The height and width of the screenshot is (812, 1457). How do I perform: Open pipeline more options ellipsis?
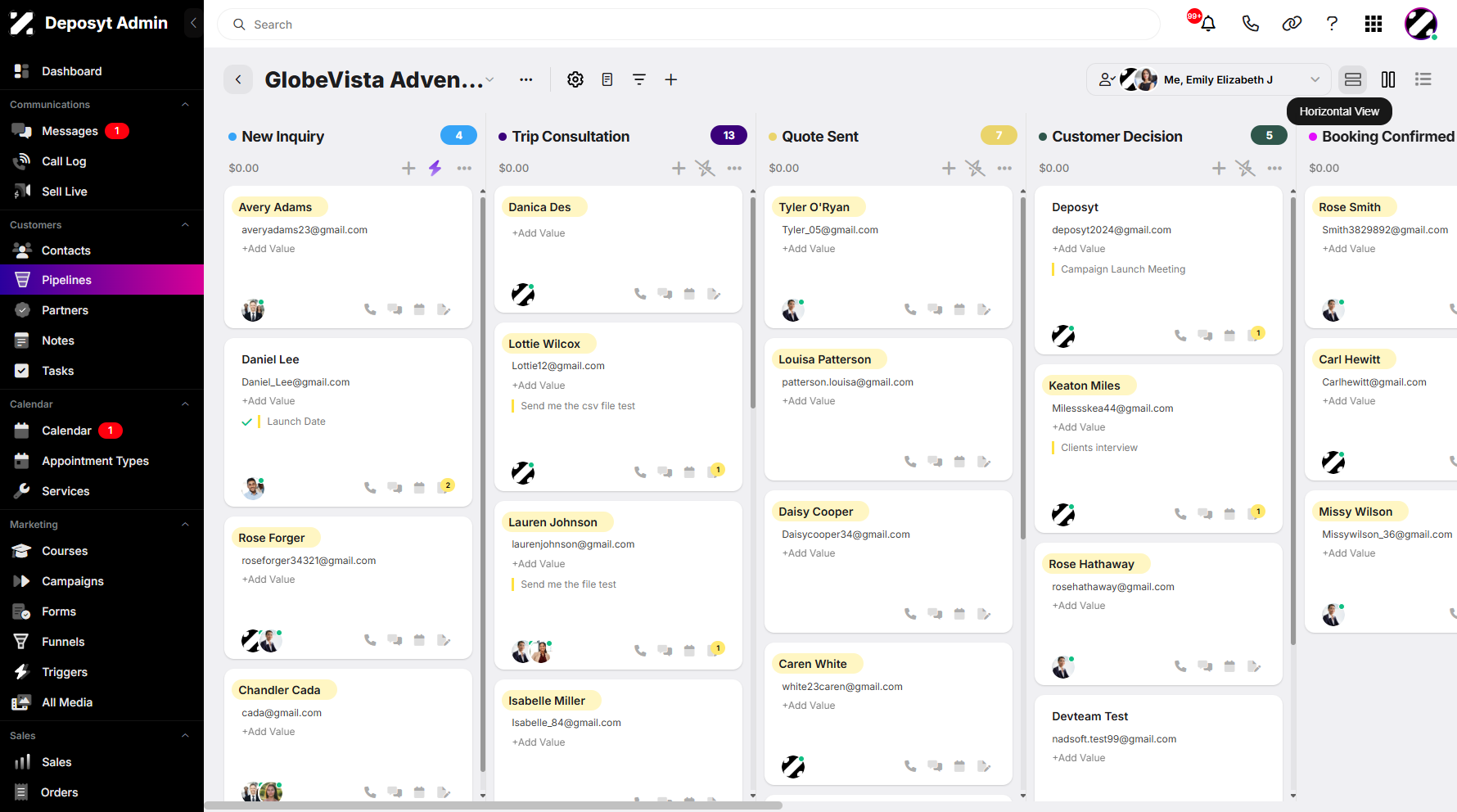(526, 79)
